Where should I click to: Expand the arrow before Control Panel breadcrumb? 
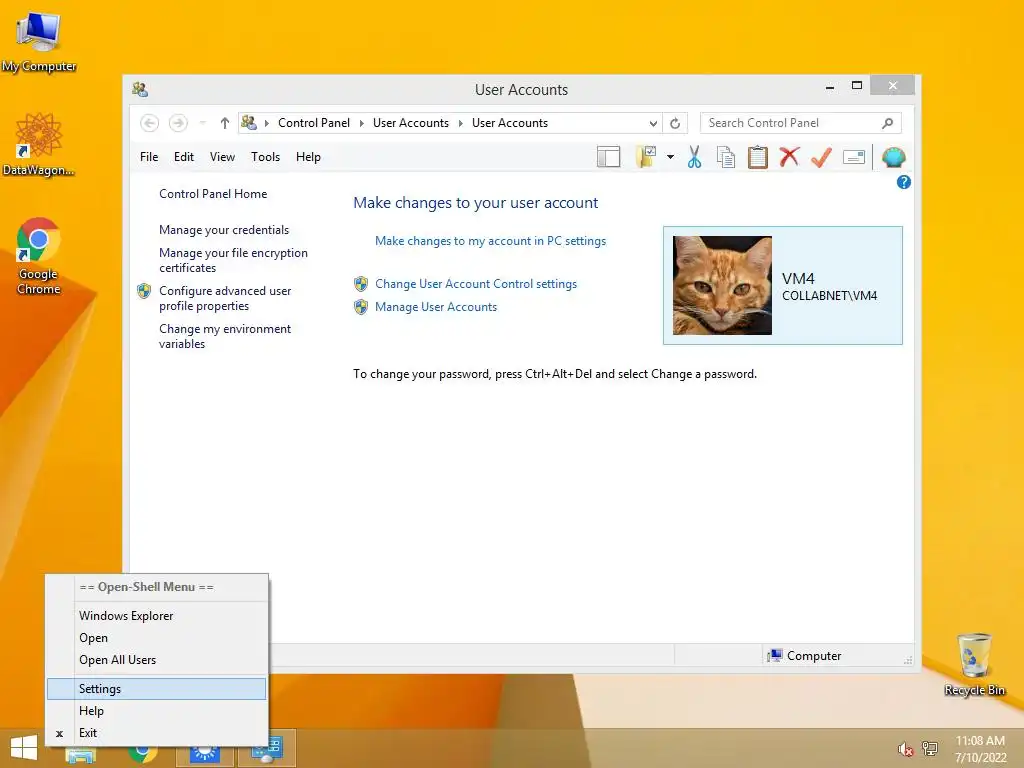click(266, 123)
